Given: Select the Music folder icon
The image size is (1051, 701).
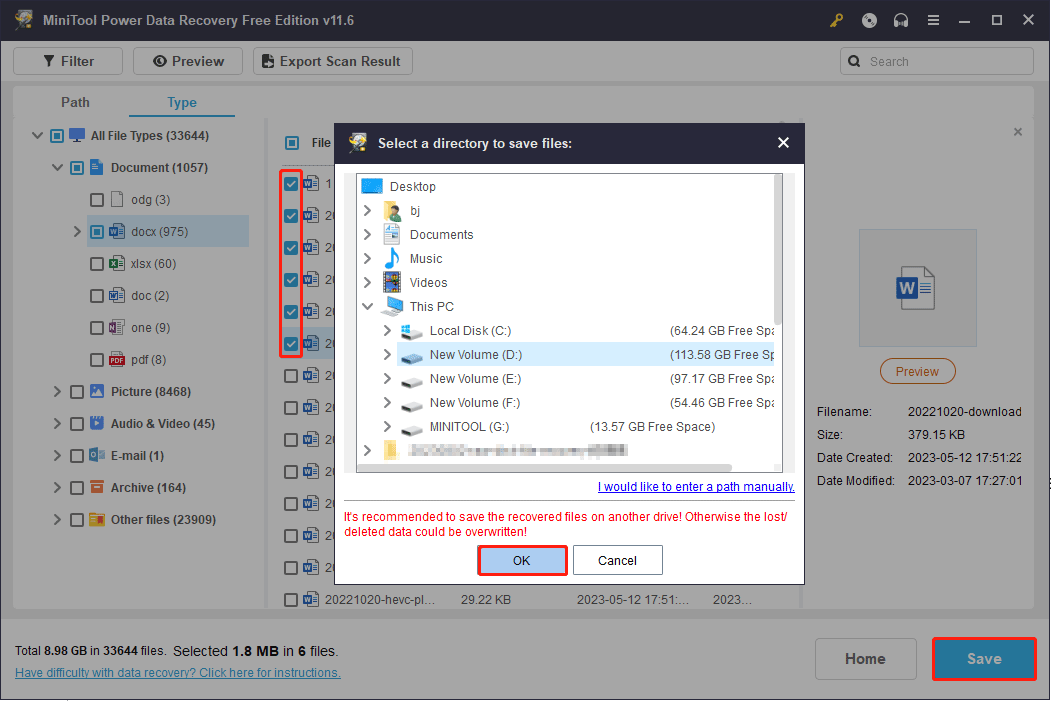Looking at the screenshot, I should 392,259.
